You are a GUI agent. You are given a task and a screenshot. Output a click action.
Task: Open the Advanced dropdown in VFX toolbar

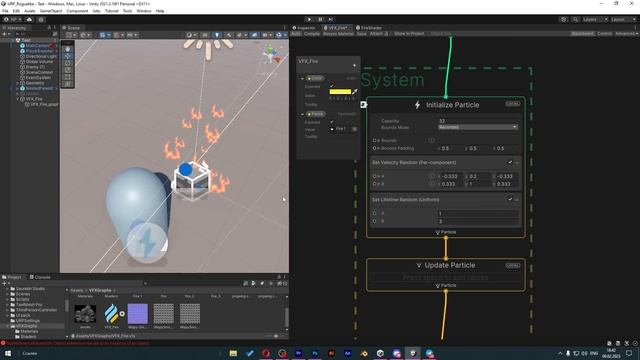[x=626, y=33]
